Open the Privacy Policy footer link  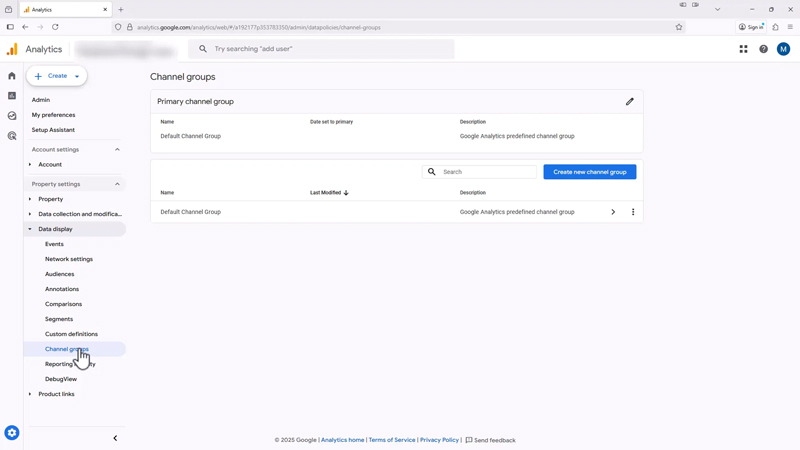coord(439,440)
